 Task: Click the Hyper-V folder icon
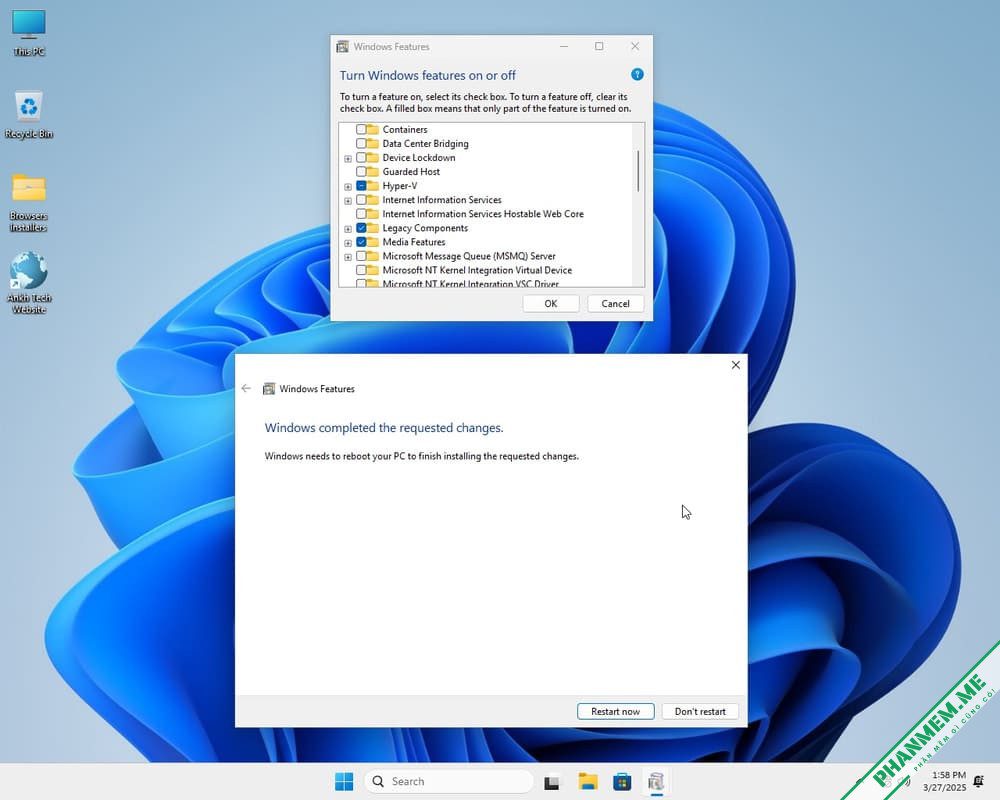[x=372, y=186]
